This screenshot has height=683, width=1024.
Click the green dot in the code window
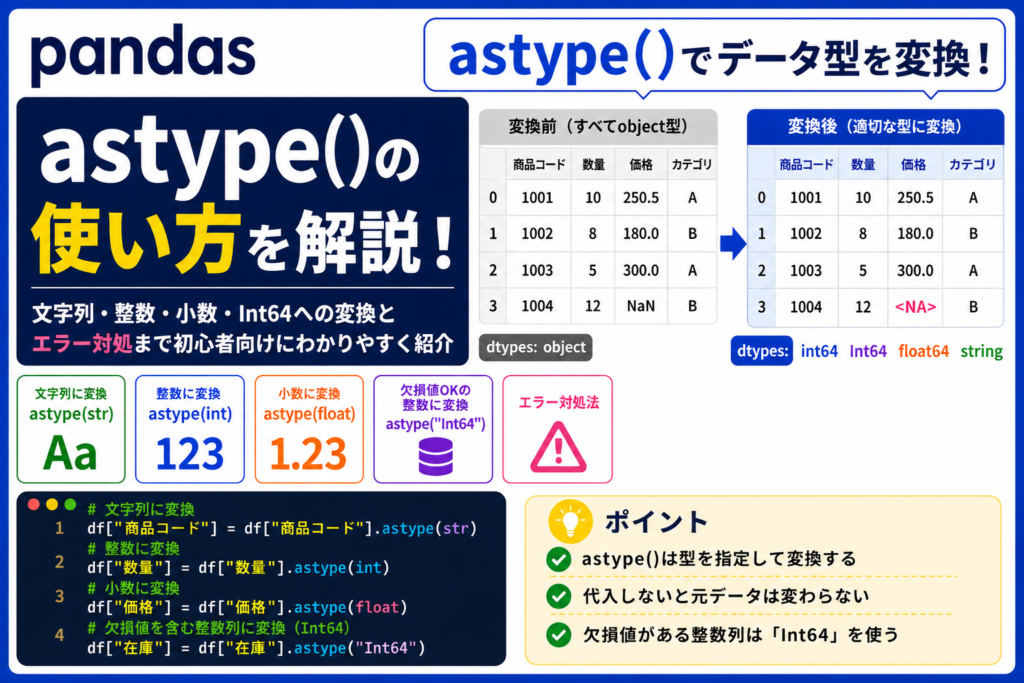[70, 504]
